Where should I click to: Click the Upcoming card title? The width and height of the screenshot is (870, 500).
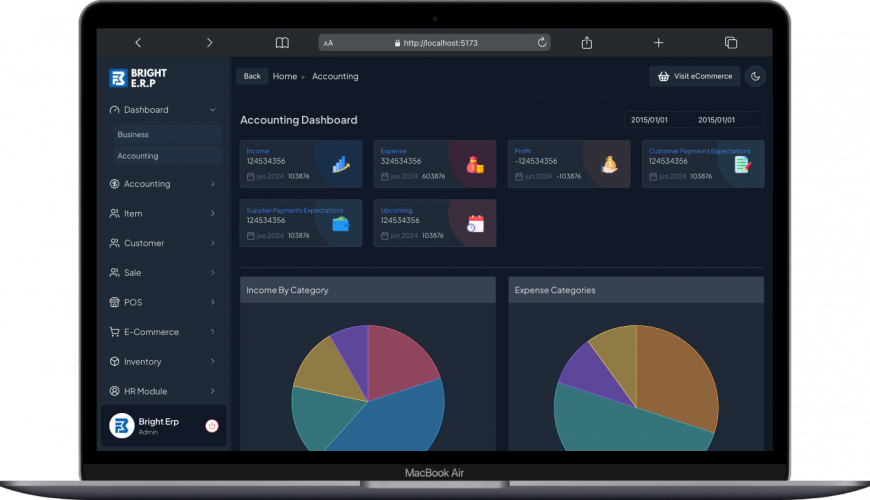[x=396, y=210]
